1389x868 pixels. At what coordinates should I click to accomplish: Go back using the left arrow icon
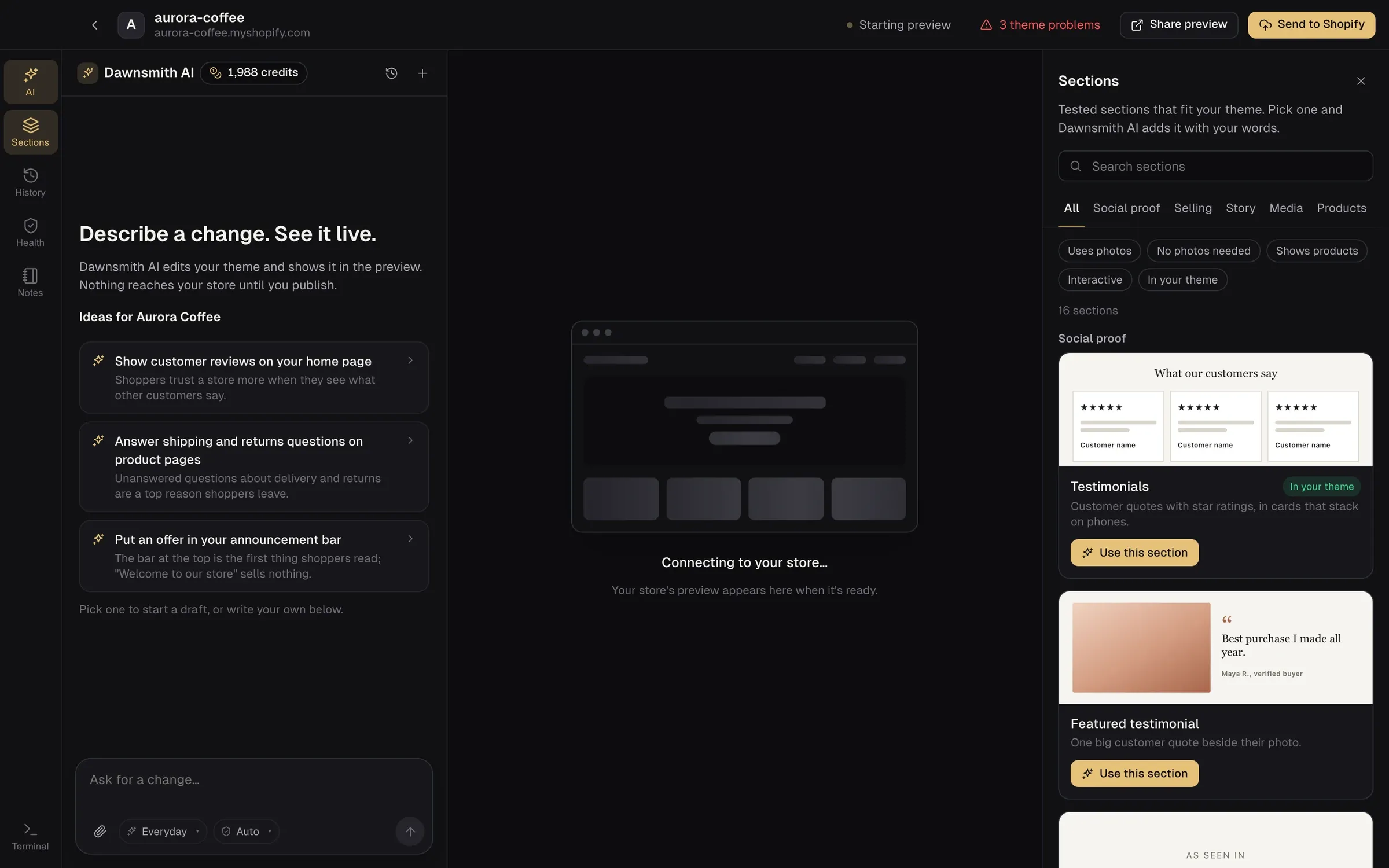coord(94,25)
